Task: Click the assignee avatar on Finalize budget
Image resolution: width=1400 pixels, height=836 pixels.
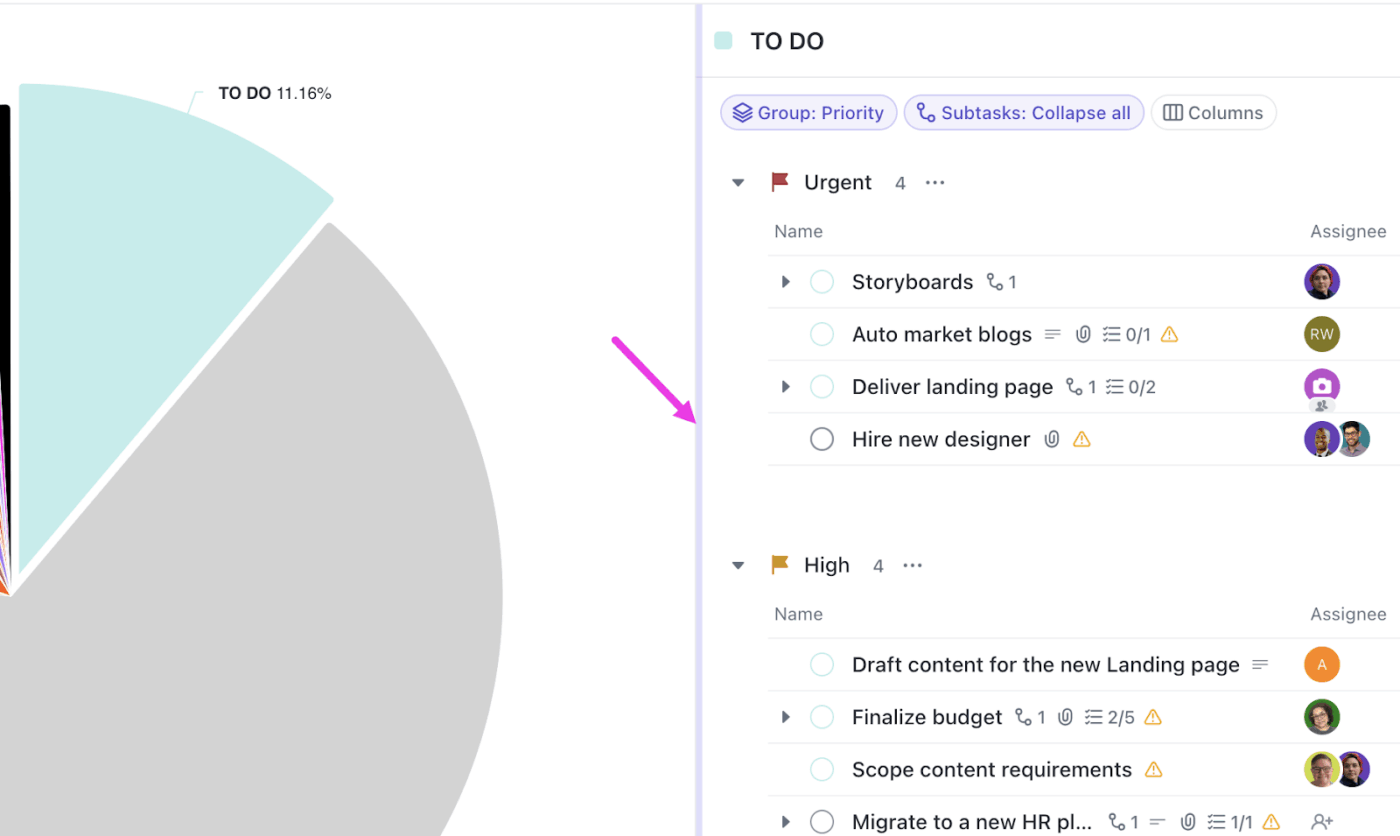Action: pyautogui.click(x=1321, y=717)
